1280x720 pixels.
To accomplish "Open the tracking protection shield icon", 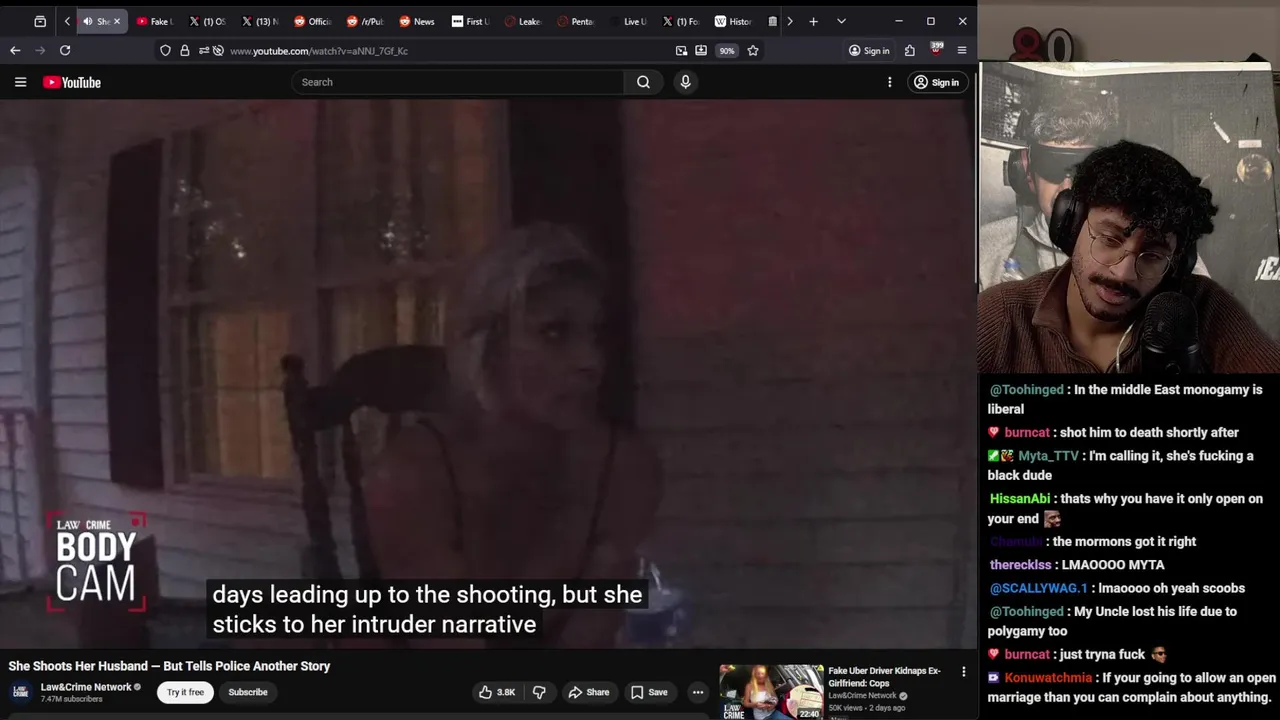I will [165, 50].
